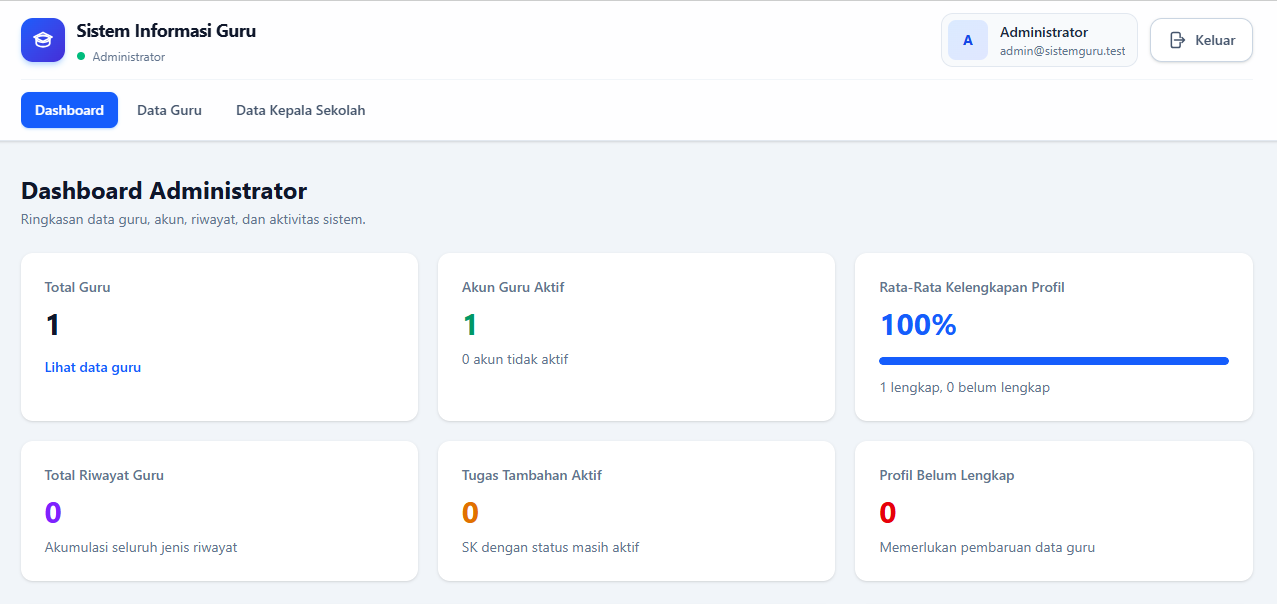Click the blue 100% value
This screenshot has width=1277, height=604.
(x=918, y=325)
